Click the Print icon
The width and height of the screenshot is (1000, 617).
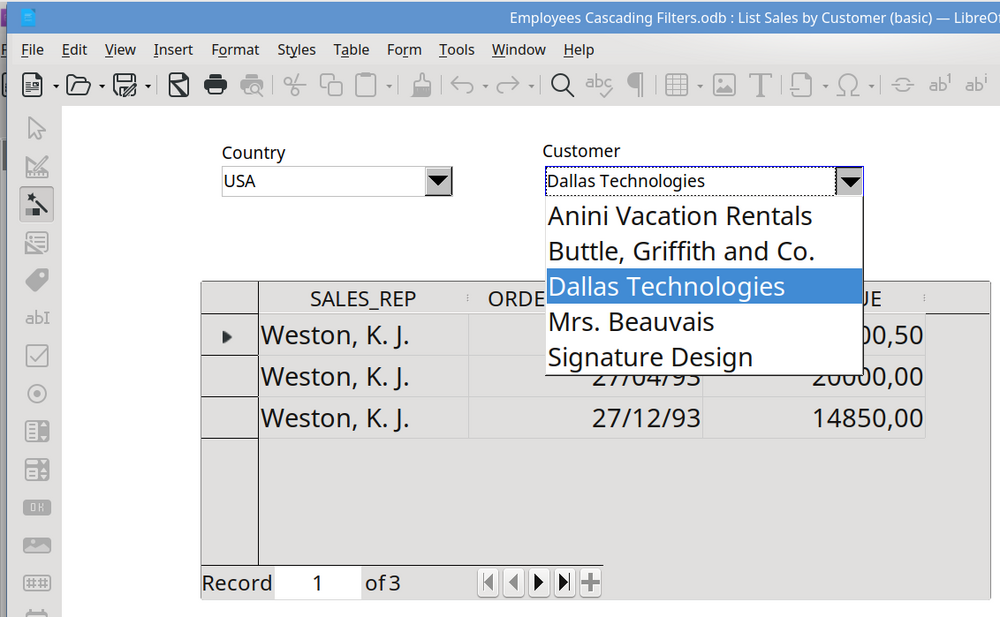tap(216, 85)
